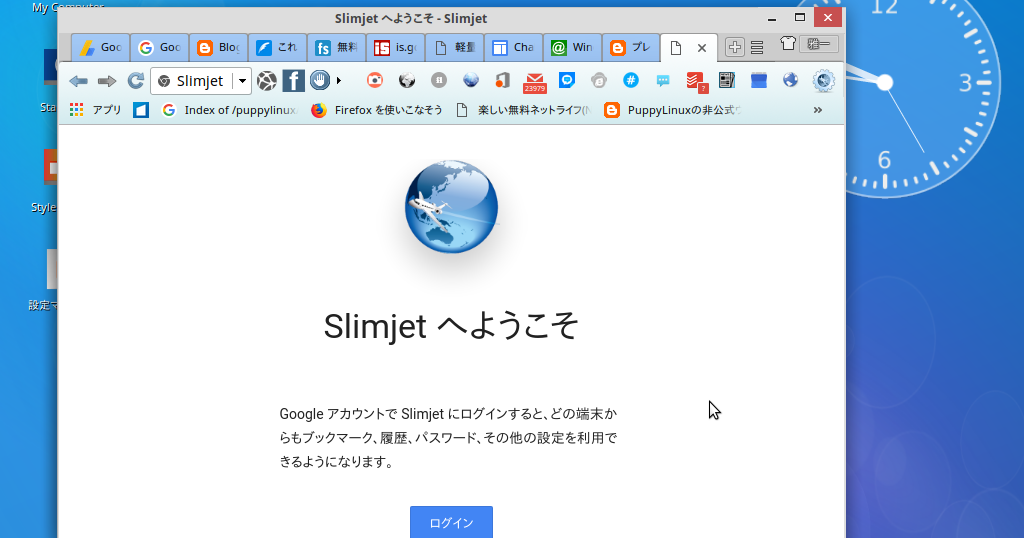Switch to the Win tab
This screenshot has width=1024, height=538.
(x=571, y=48)
